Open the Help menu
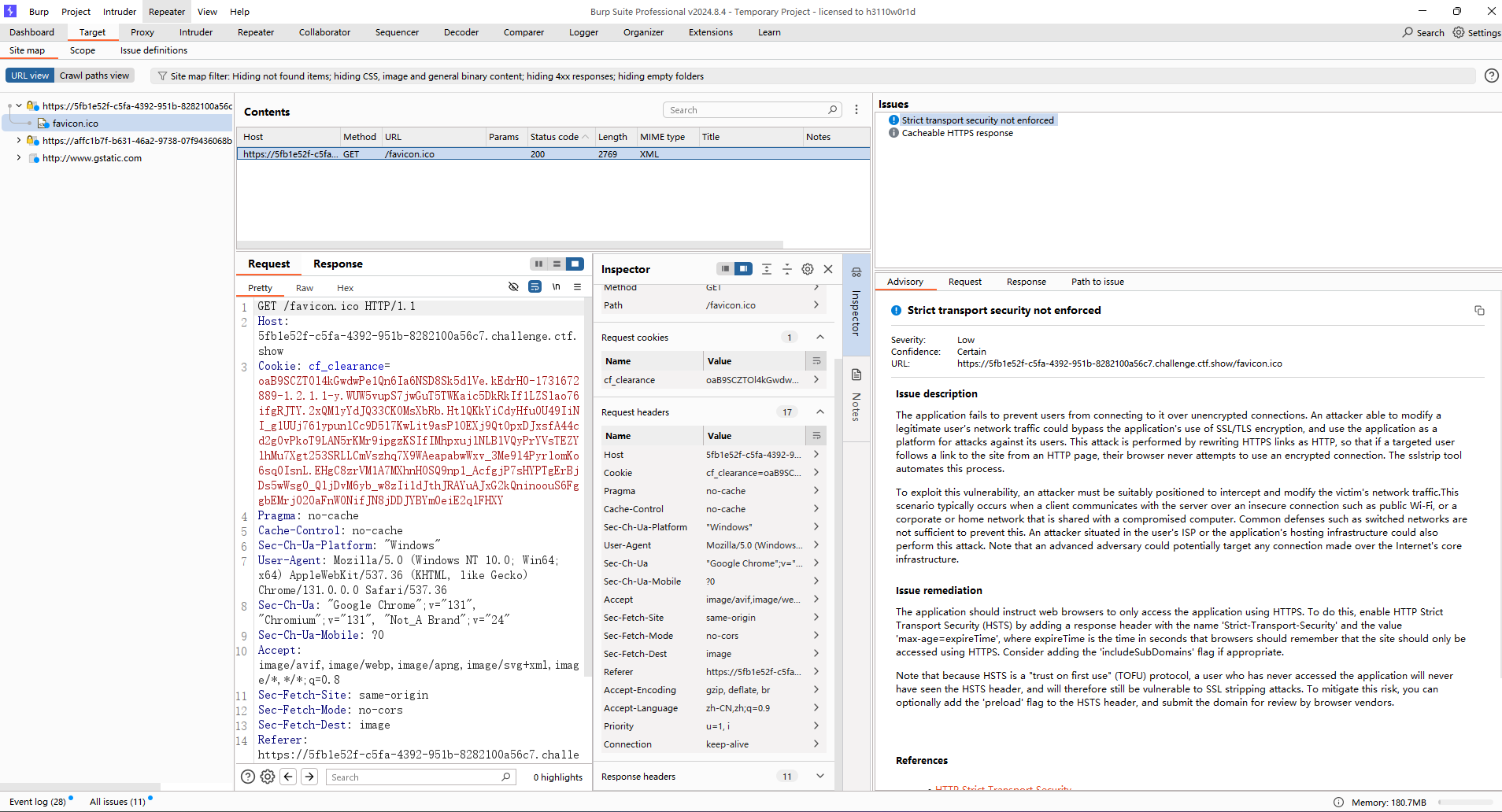The image size is (1502, 812). (x=239, y=12)
